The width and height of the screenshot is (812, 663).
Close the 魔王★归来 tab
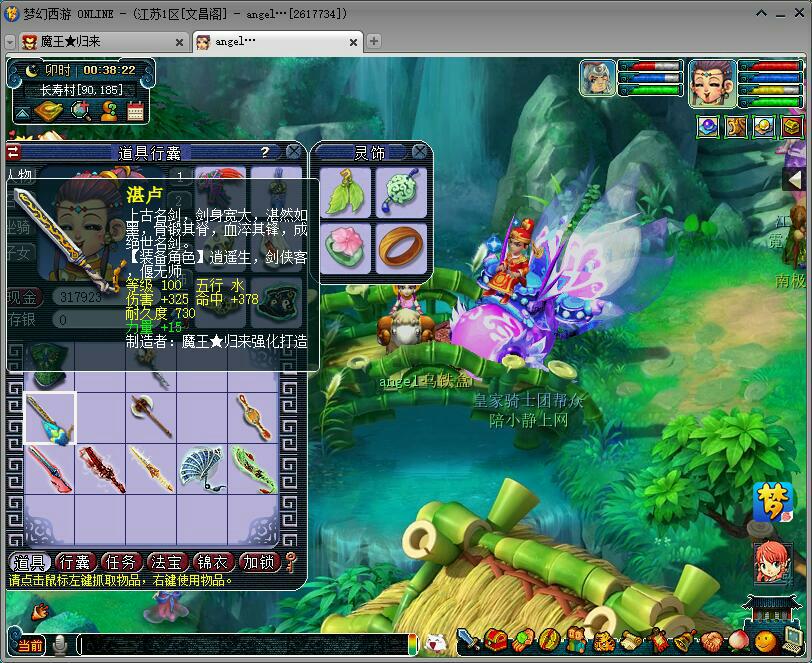coord(179,42)
